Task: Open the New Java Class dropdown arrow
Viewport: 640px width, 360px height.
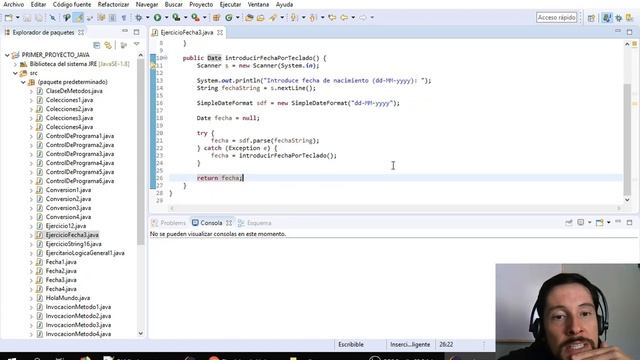Action: [x=238, y=18]
